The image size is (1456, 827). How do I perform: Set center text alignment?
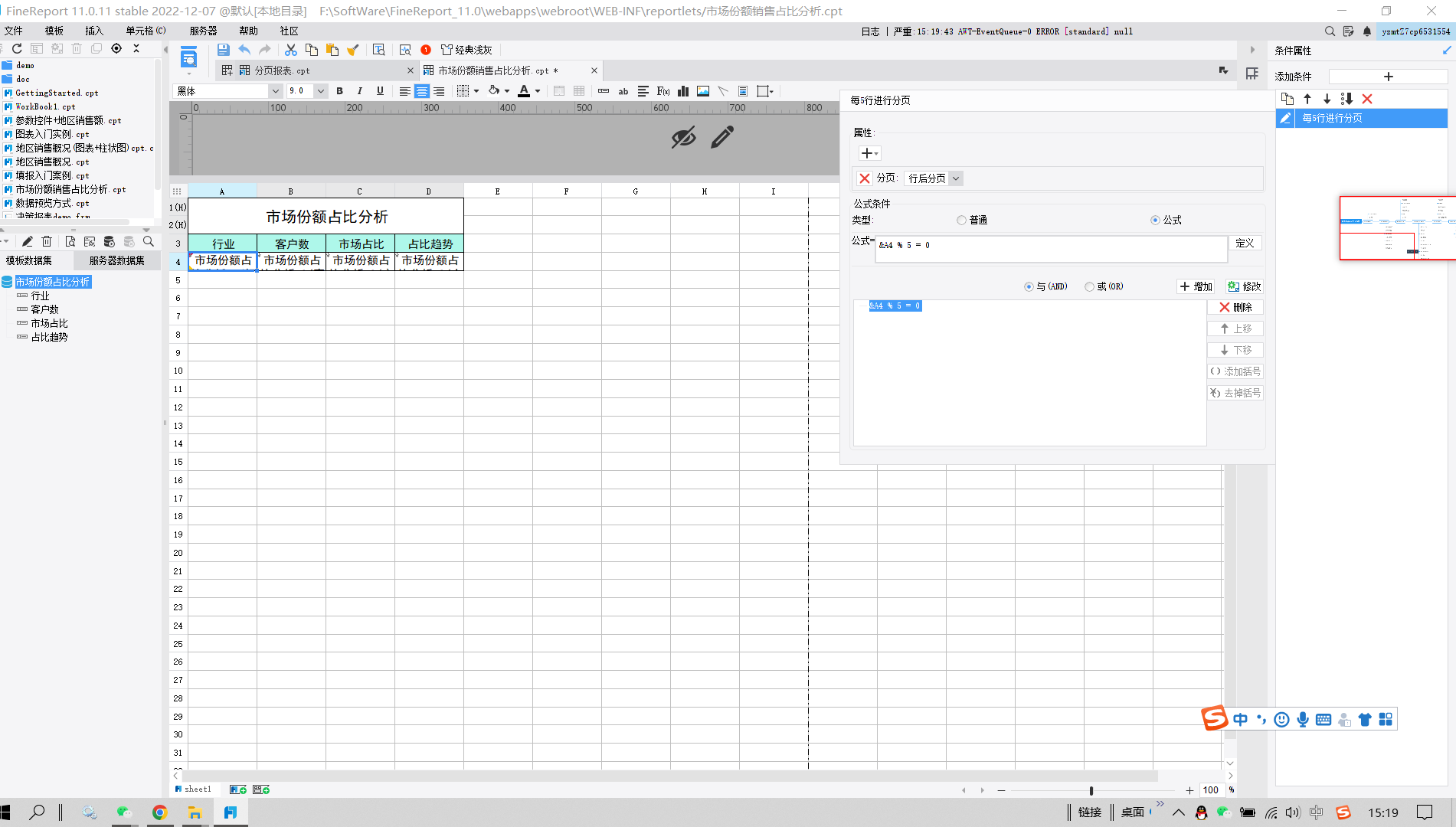(x=422, y=91)
